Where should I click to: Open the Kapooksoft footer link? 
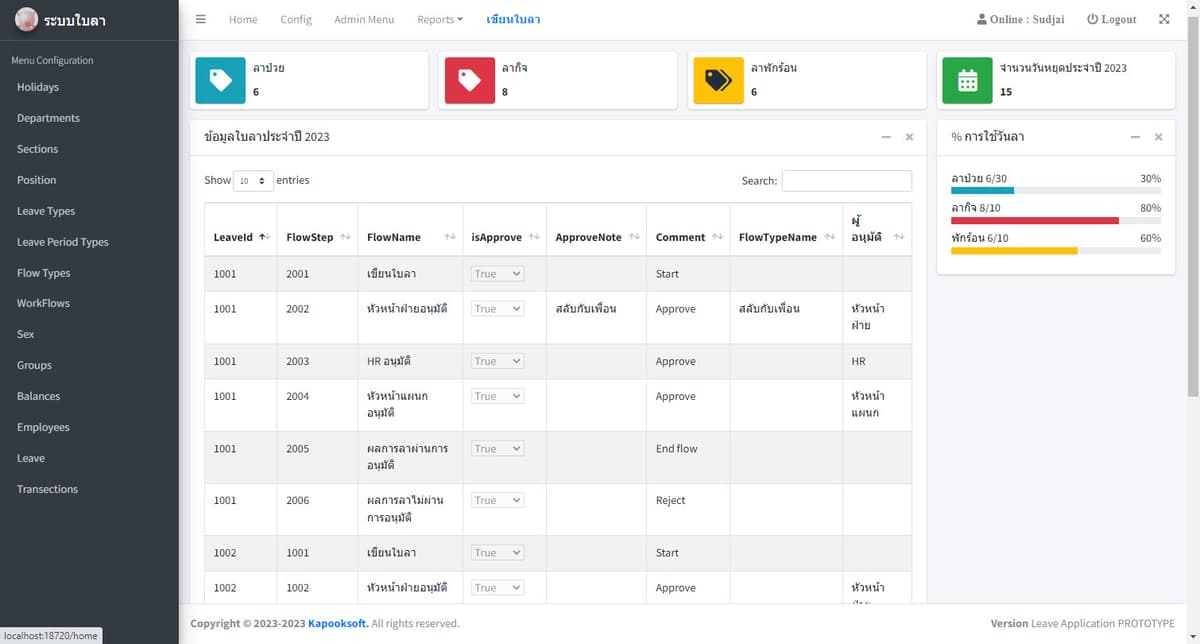pyautogui.click(x=337, y=623)
